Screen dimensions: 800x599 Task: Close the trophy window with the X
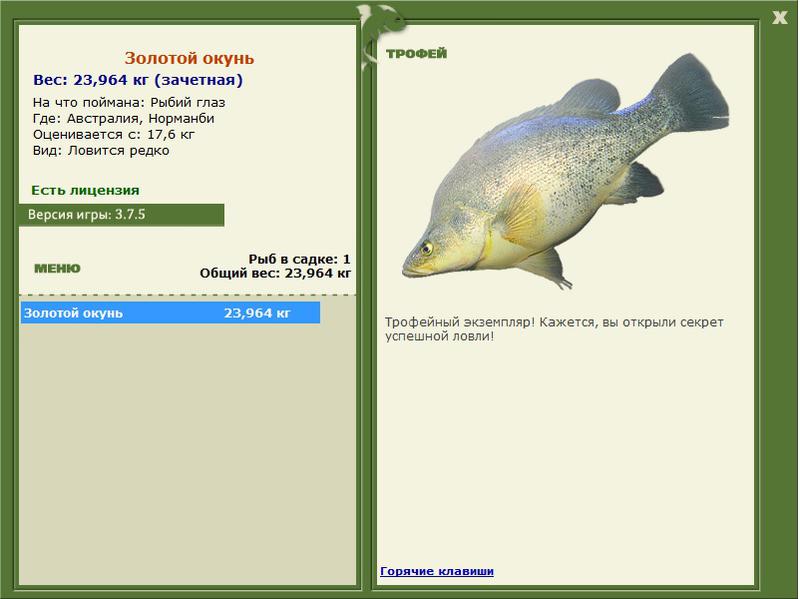pyautogui.click(x=780, y=18)
